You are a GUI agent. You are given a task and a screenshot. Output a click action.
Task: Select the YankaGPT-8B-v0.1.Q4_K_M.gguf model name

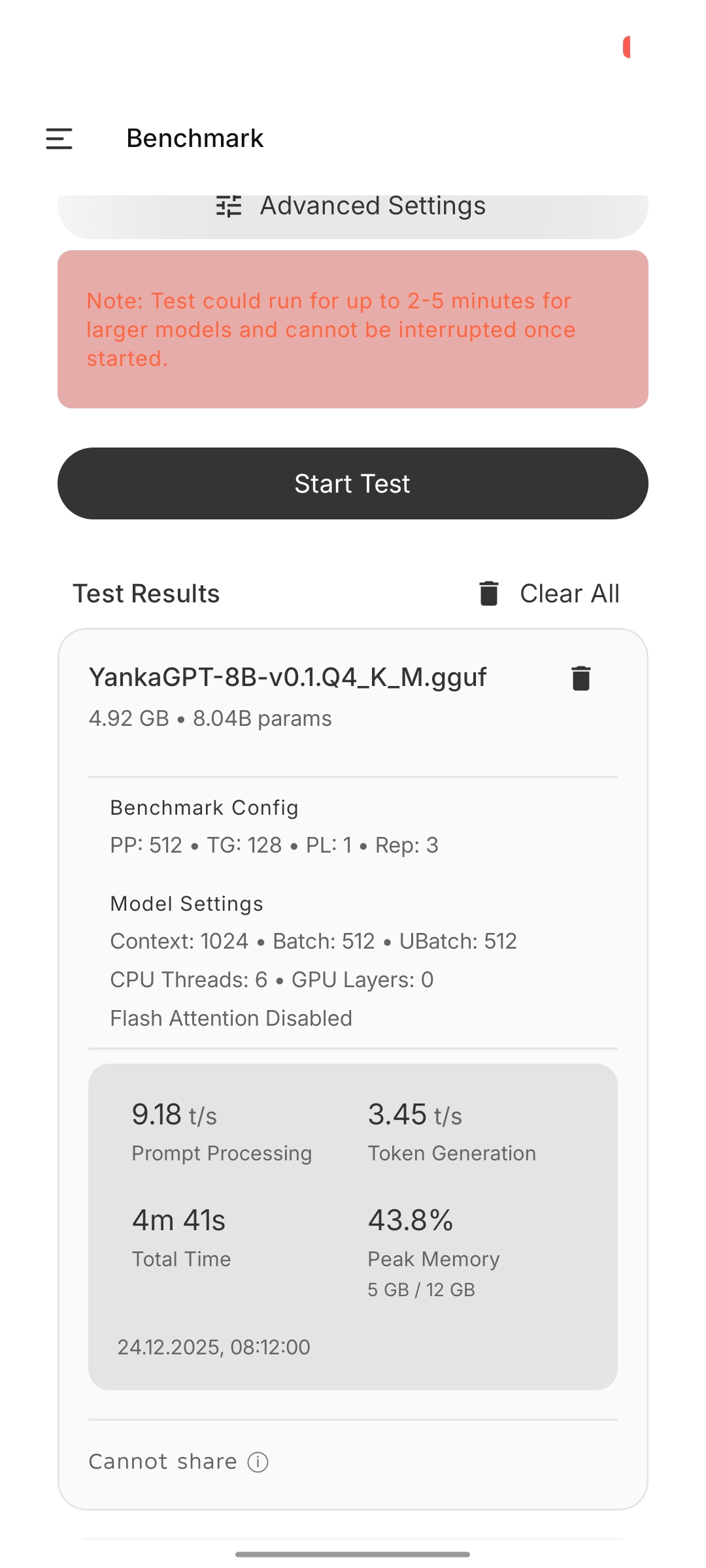click(x=288, y=678)
